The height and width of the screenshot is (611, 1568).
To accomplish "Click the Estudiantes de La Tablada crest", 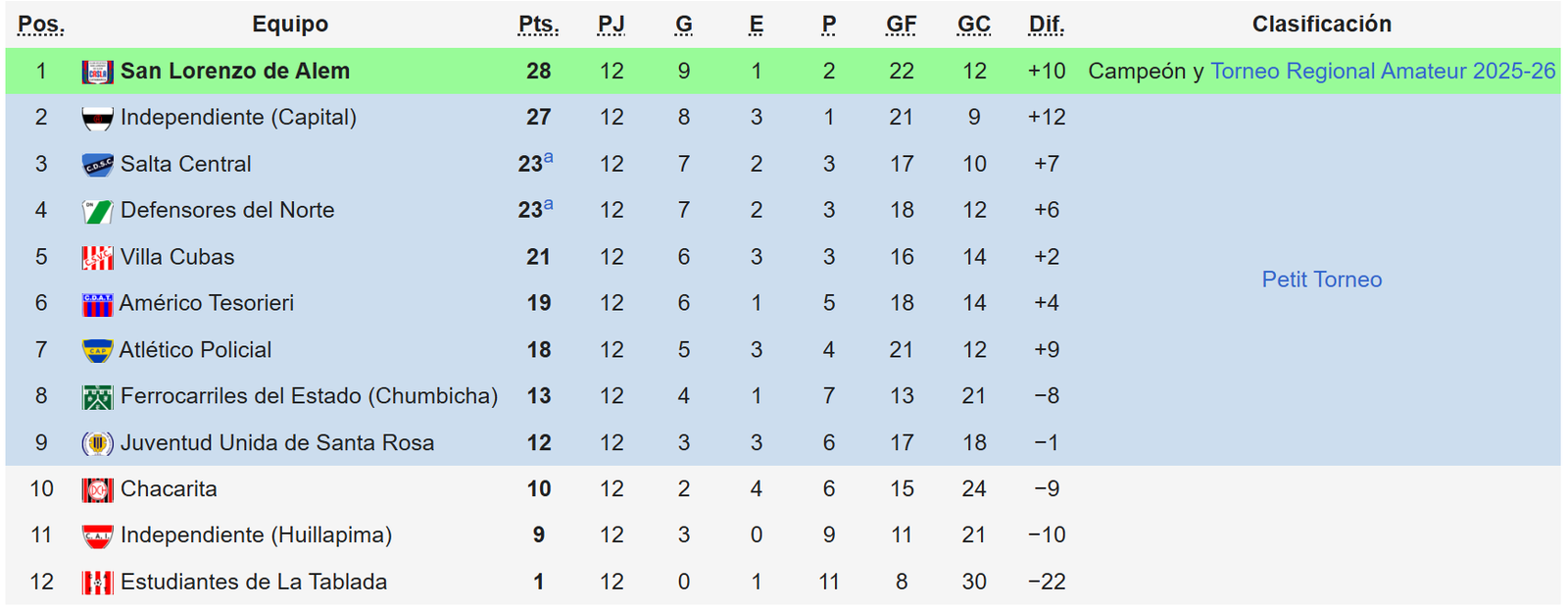I will [x=97, y=583].
